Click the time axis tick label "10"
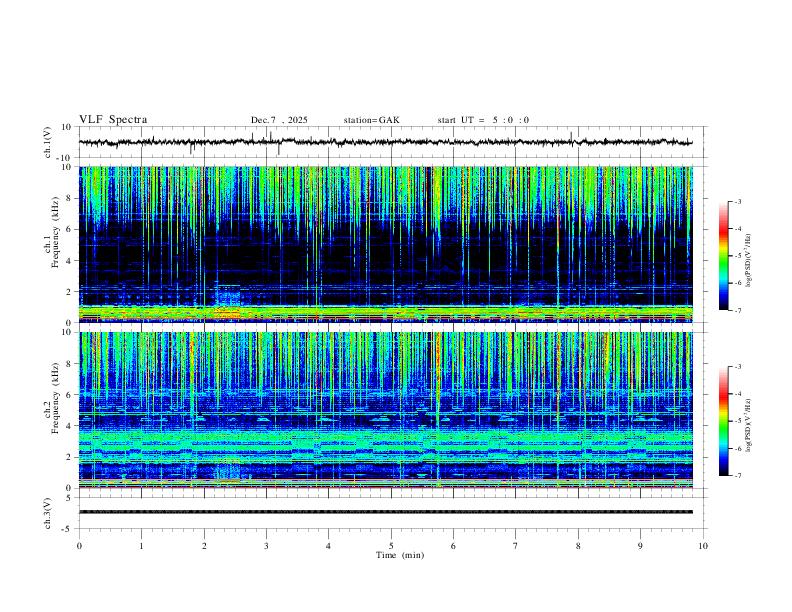The height and width of the screenshot is (612, 792). (703, 546)
